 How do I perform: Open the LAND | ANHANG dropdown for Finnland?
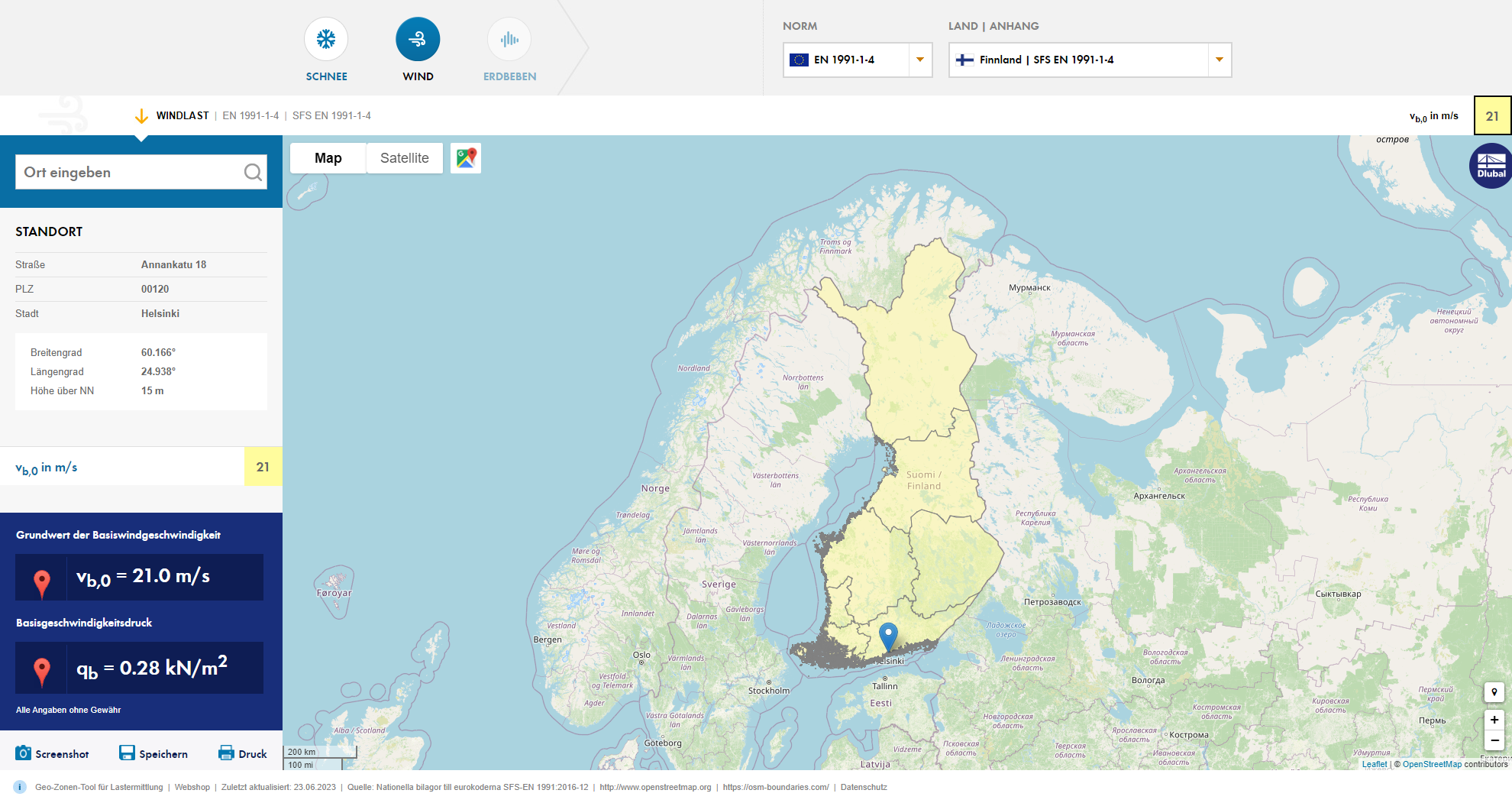coord(1220,60)
